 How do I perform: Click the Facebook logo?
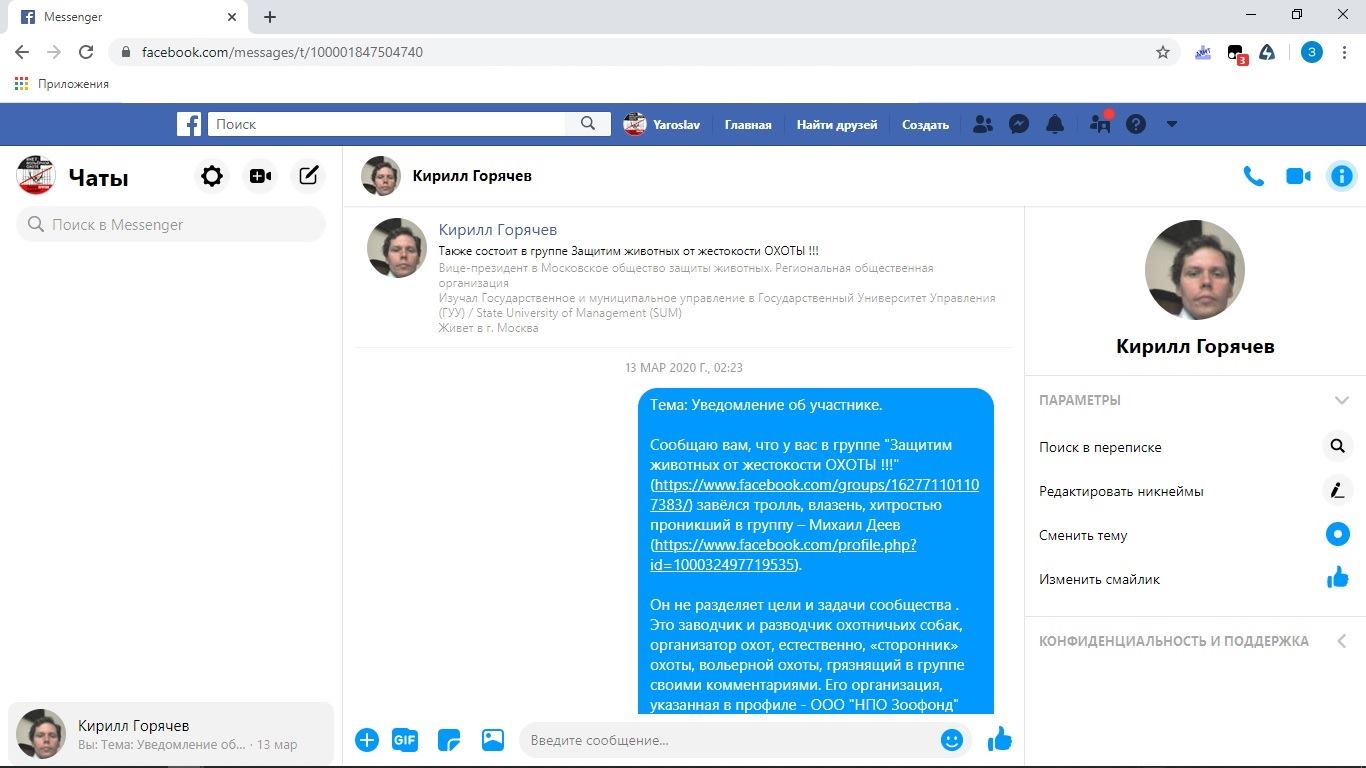pos(189,124)
